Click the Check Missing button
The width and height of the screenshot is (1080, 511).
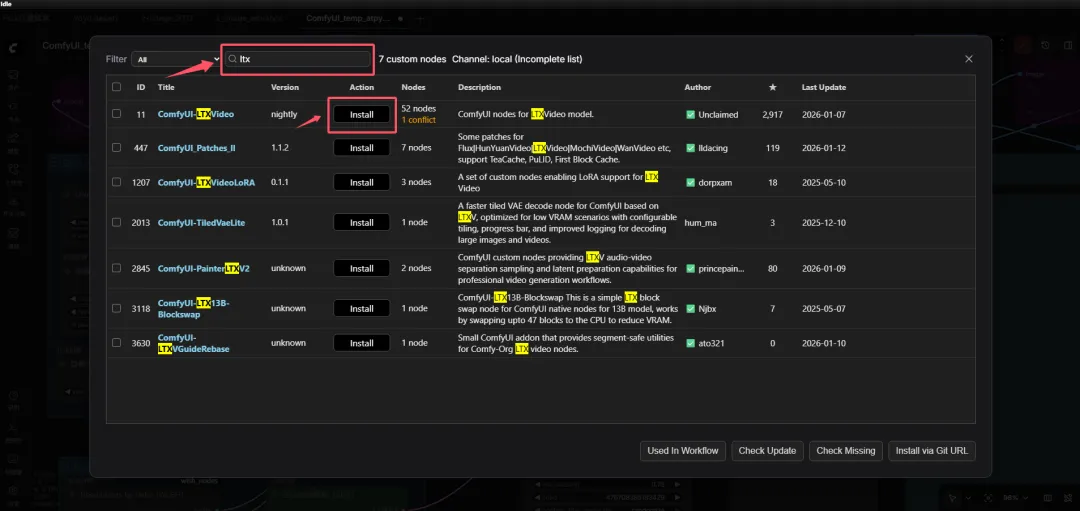[846, 450]
